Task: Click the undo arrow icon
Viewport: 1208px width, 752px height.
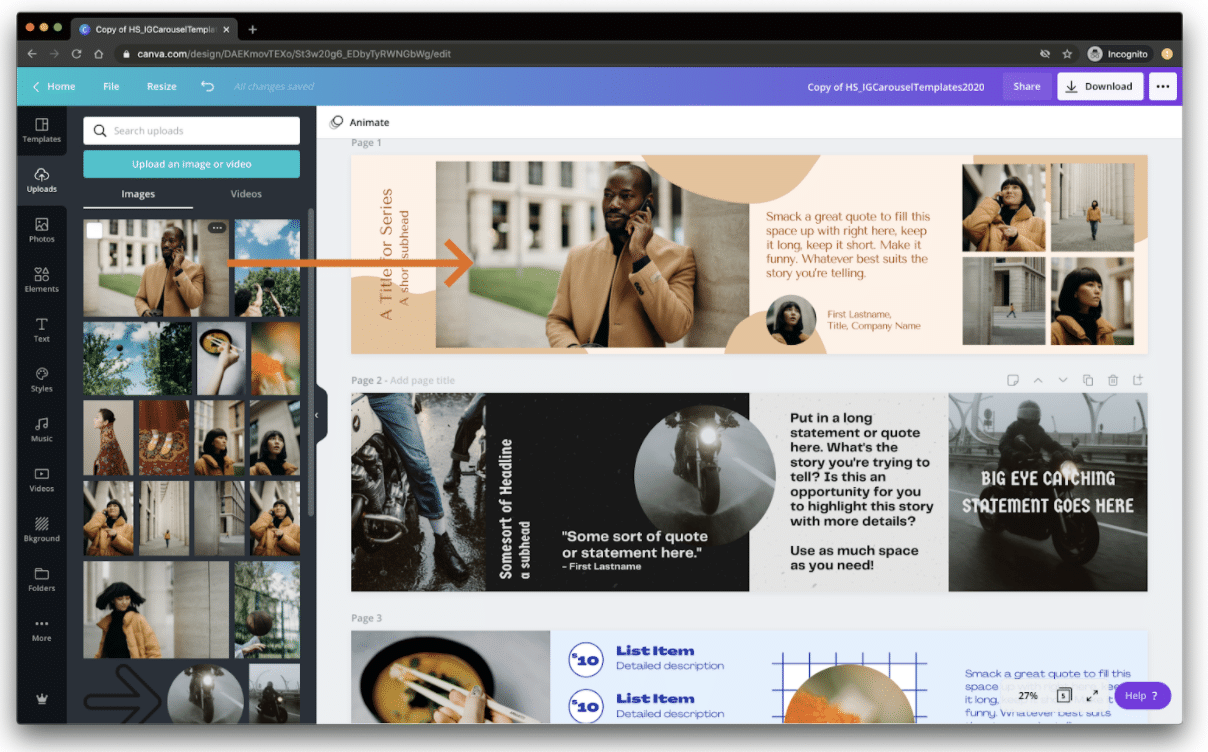Action: tap(207, 87)
